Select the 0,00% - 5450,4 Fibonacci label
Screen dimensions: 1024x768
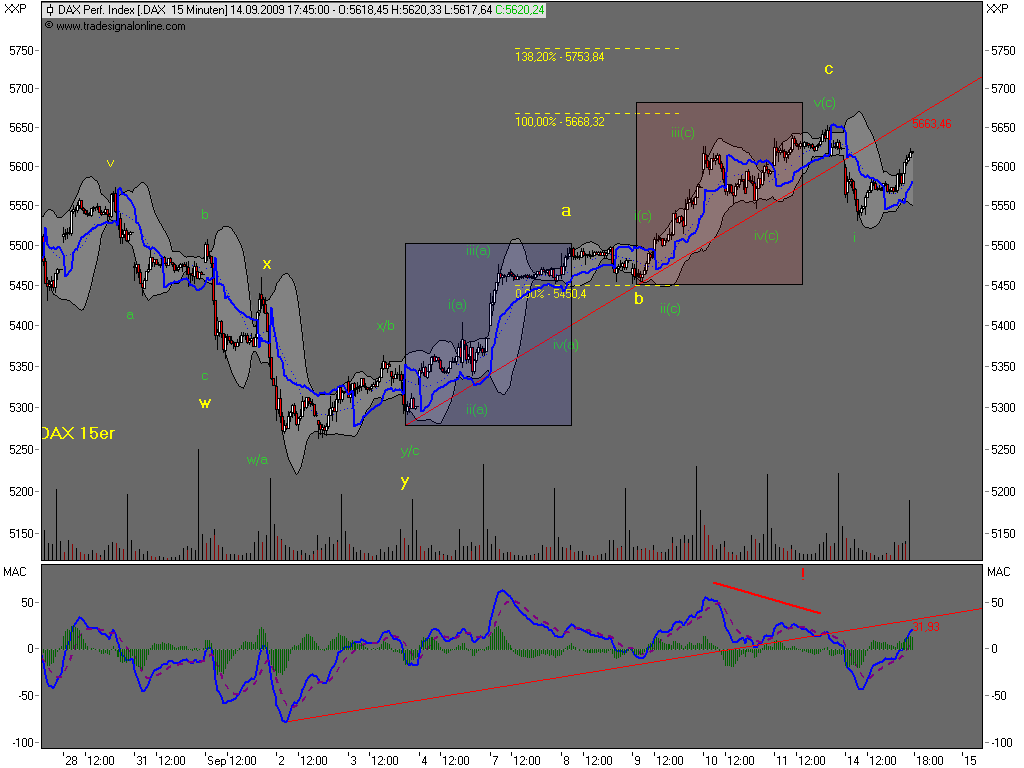coord(551,294)
